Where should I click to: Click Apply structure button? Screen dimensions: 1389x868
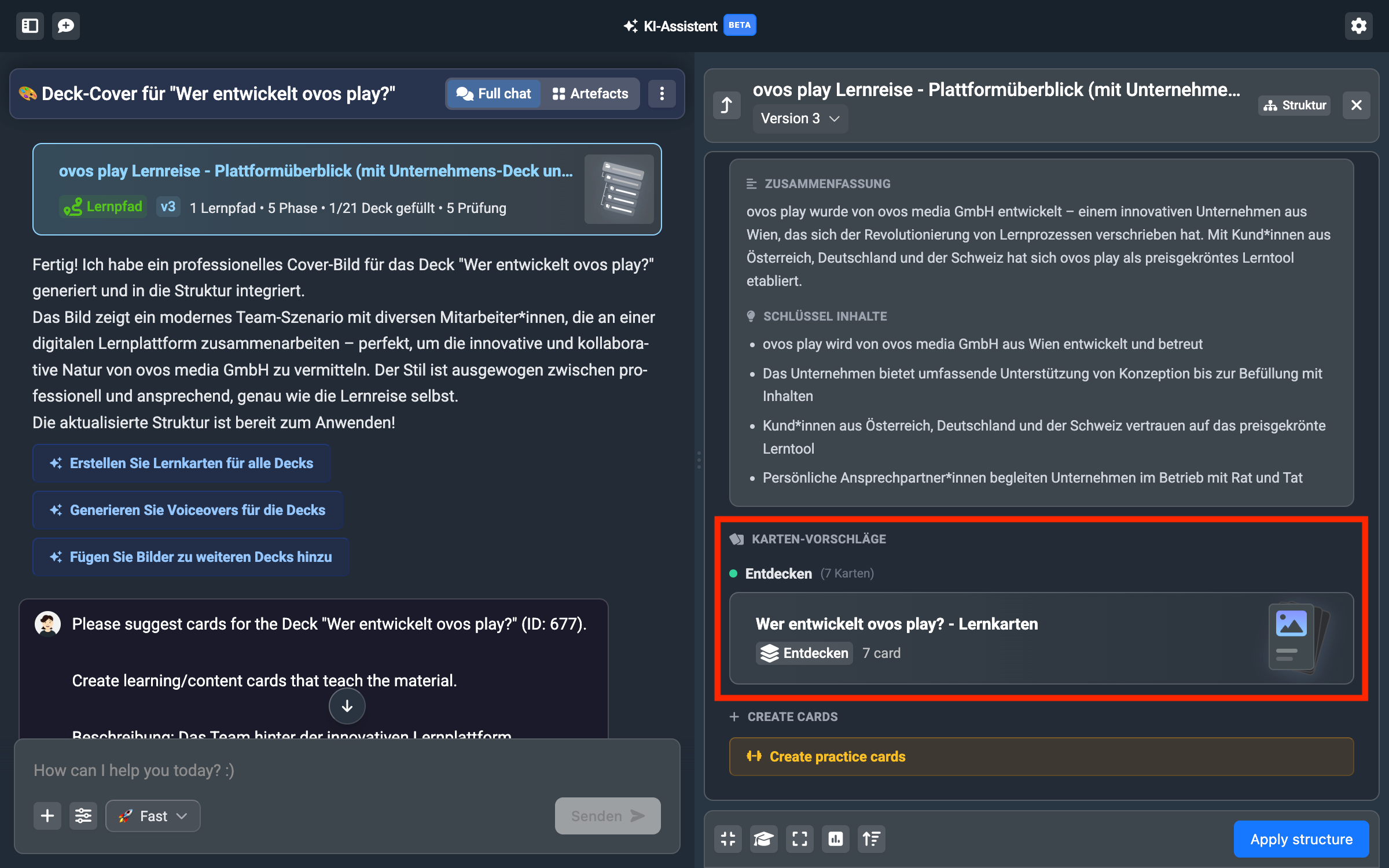1301,839
